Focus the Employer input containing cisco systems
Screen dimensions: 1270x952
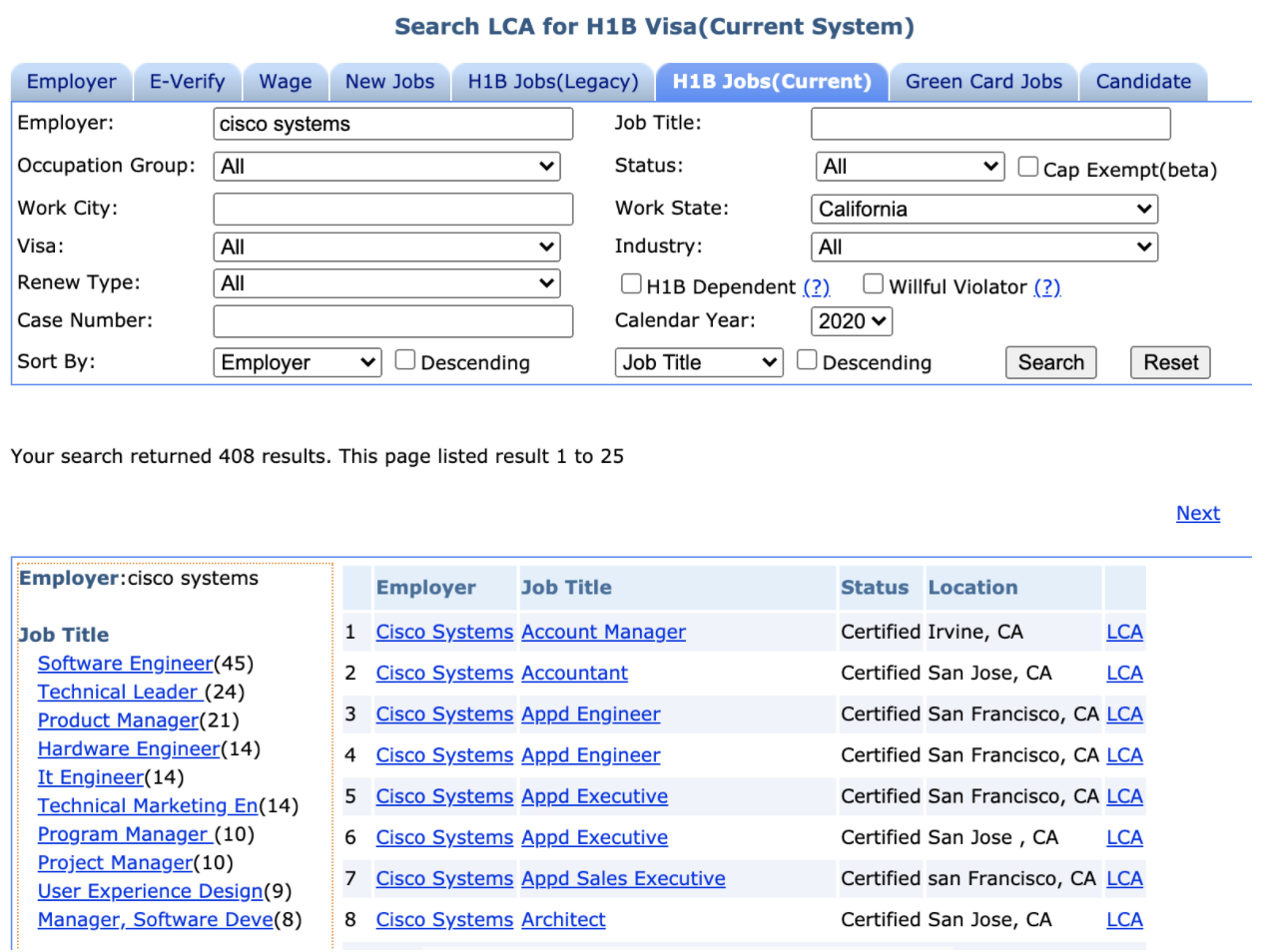pyautogui.click(x=393, y=124)
